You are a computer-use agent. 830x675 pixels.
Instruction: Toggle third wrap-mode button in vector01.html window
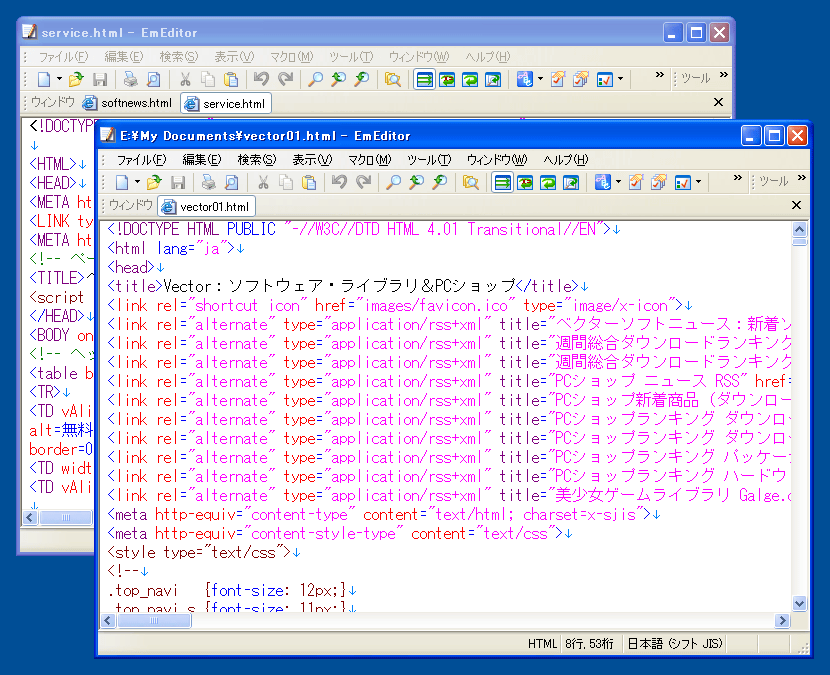point(548,183)
